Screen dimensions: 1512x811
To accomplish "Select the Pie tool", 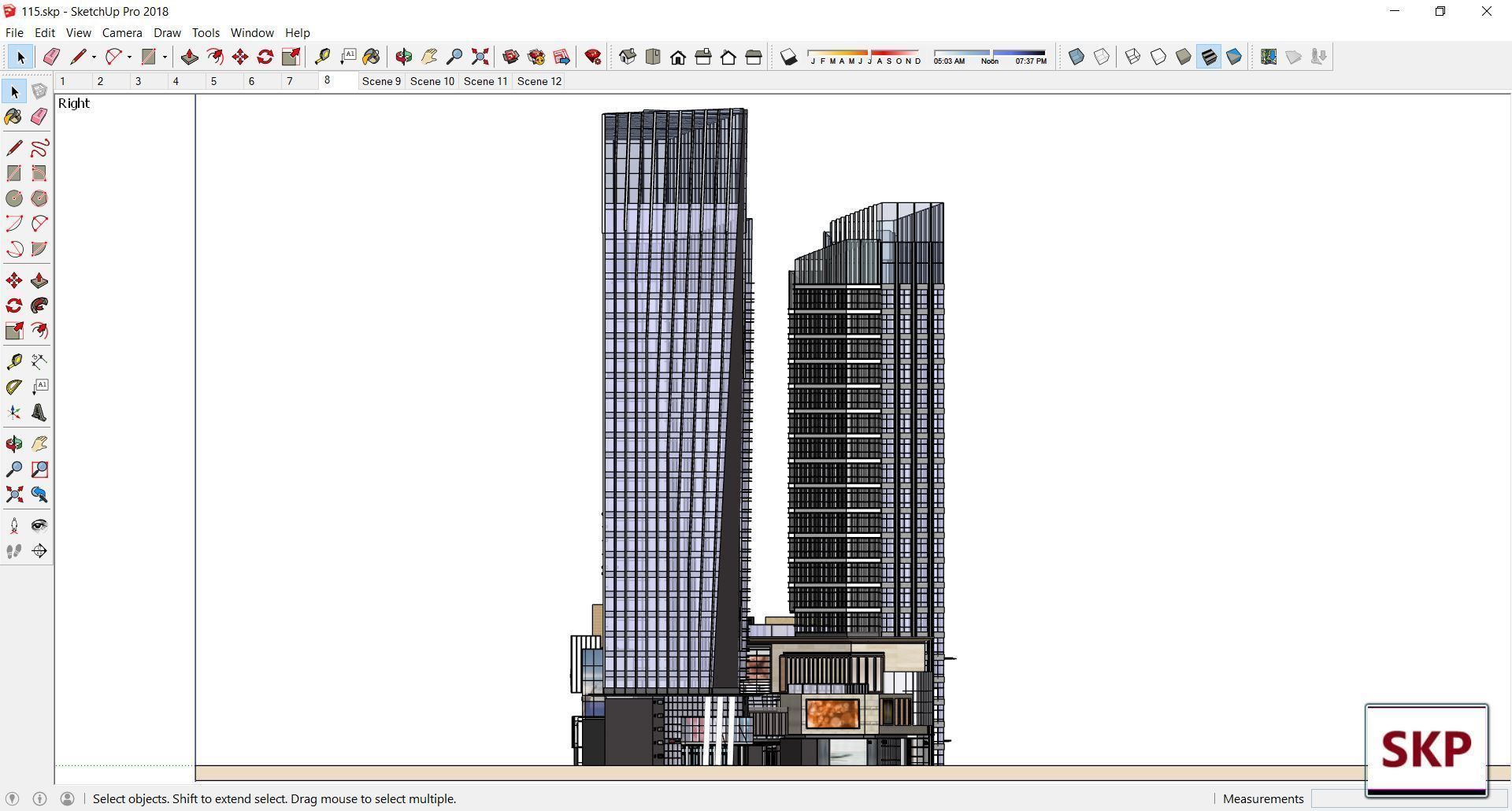I will pos(39,249).
